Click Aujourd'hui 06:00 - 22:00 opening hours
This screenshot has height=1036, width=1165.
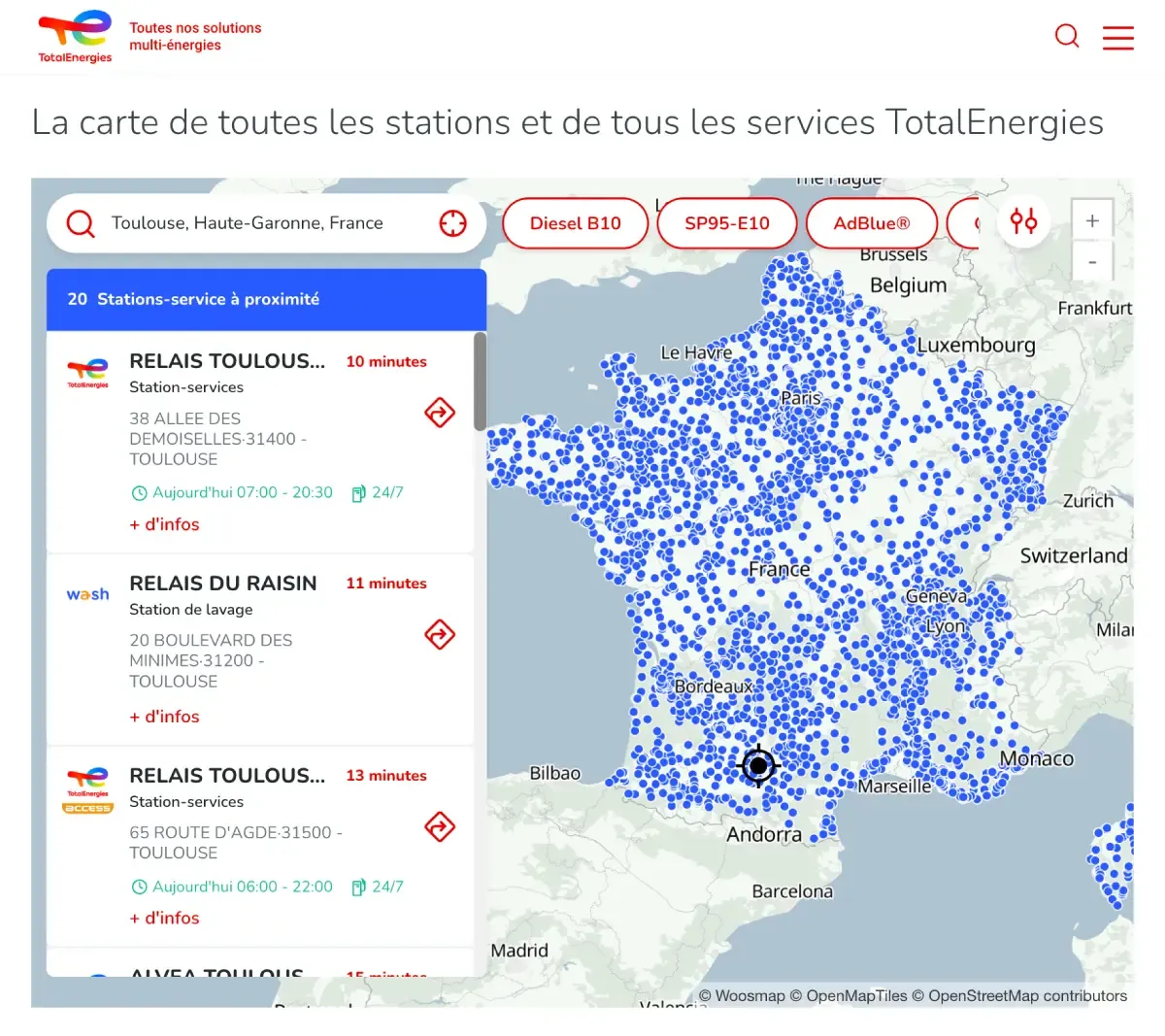[243, 887]
